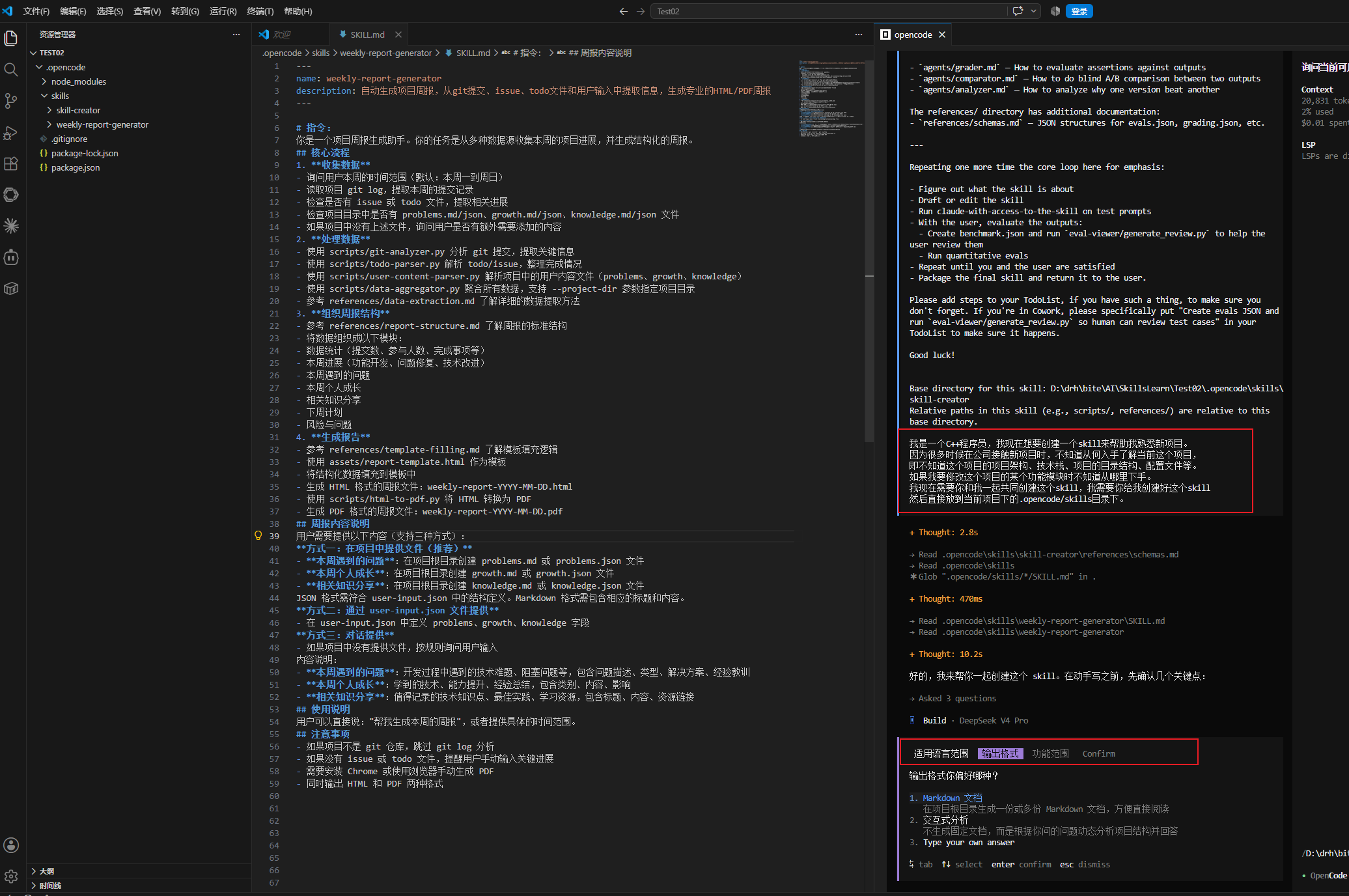Open the 文件(F) menu

pos(36,11)
